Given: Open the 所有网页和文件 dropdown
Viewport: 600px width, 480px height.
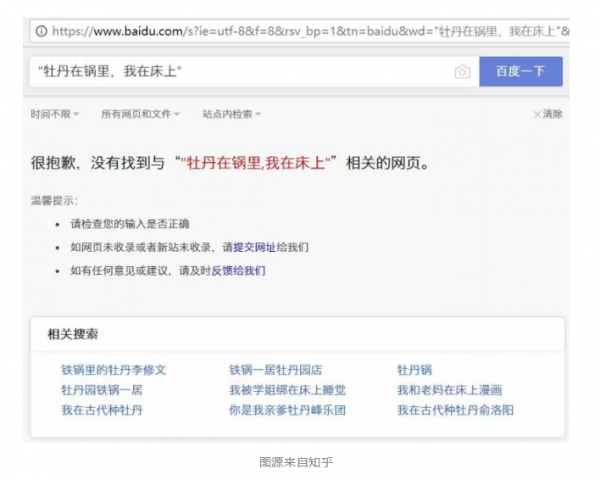Looking at the screenshot, I should (x=140, y=114).
